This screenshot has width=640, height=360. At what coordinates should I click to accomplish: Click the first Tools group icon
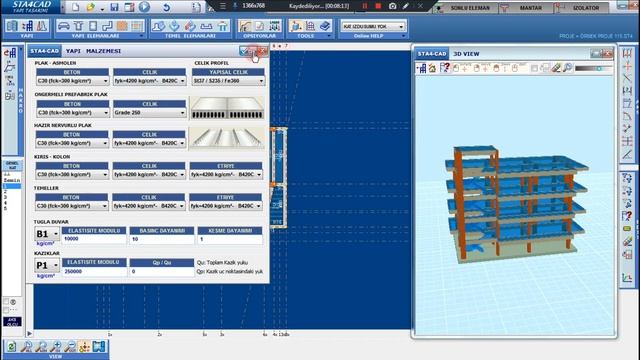click(296, 26)
